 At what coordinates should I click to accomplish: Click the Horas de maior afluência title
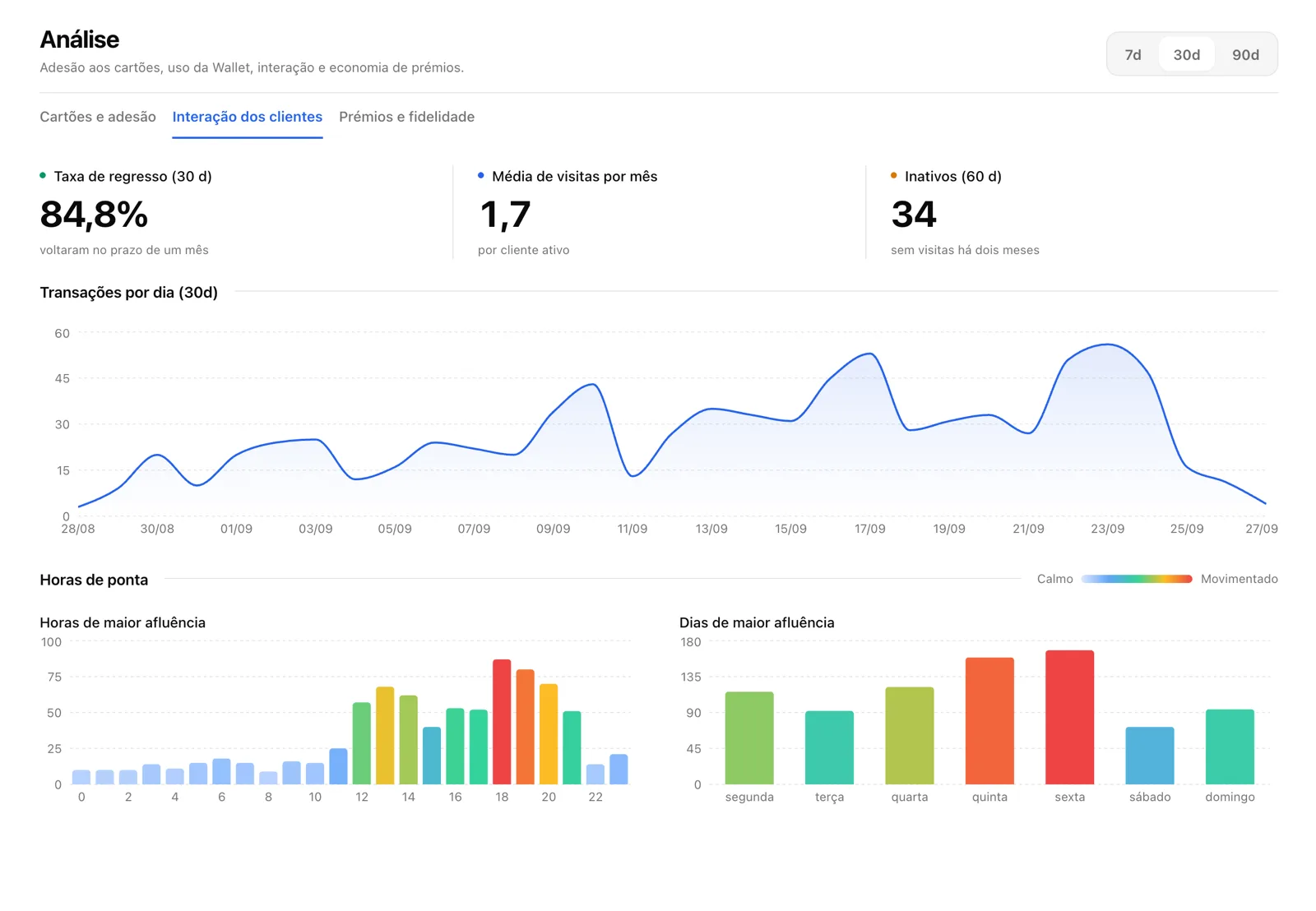[123, 622]
